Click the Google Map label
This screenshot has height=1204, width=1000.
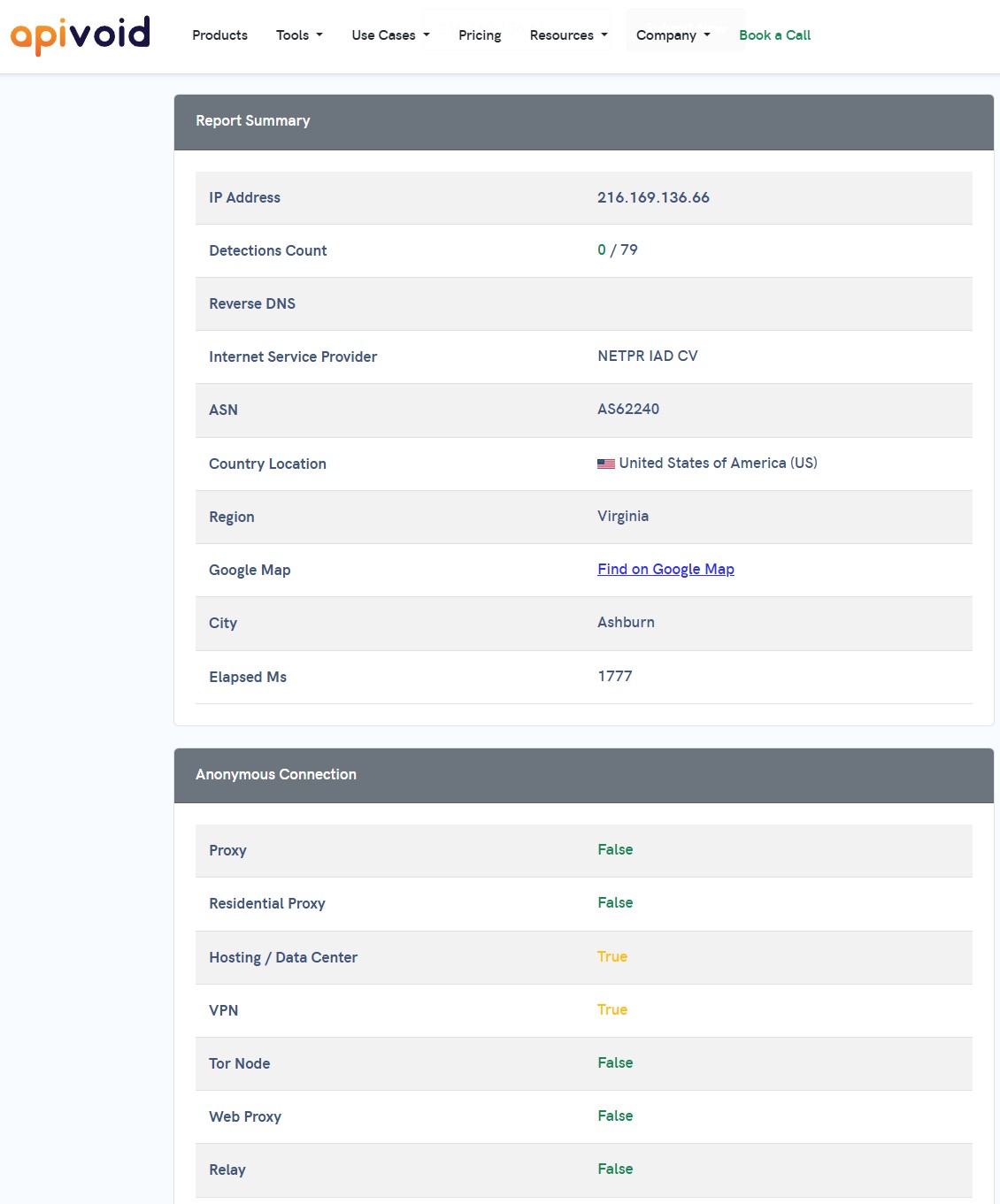click(x=250, y=570)
